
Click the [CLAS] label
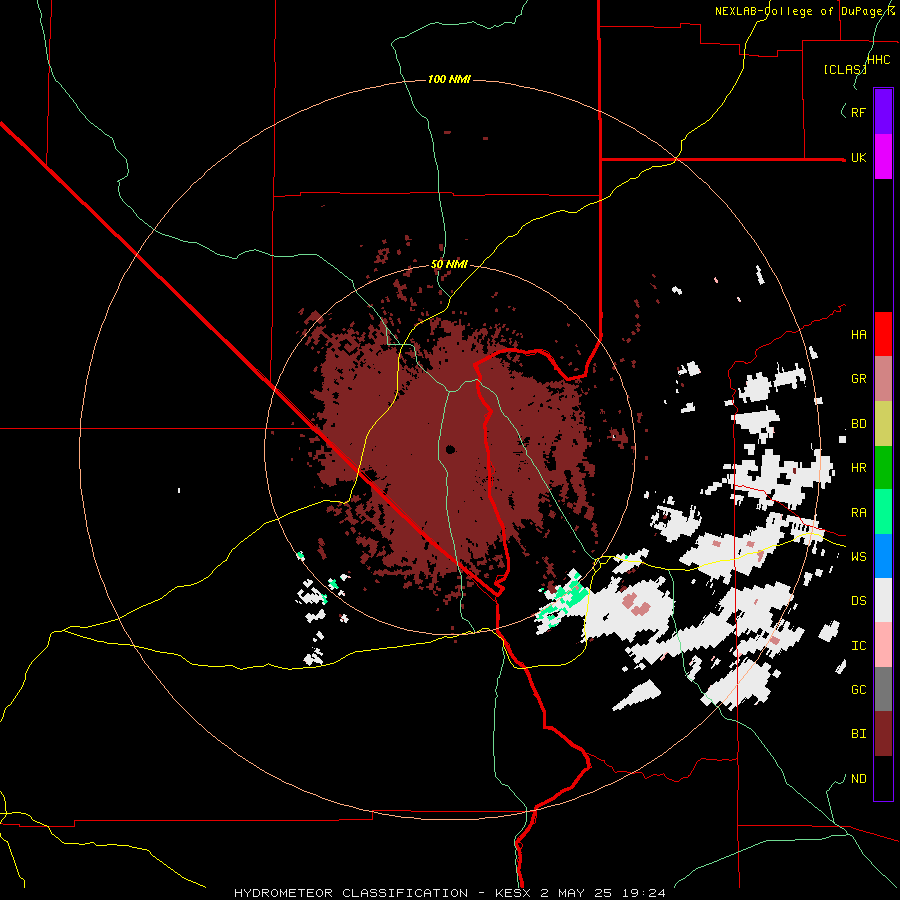pyautogui.click(x=845, y=69)
